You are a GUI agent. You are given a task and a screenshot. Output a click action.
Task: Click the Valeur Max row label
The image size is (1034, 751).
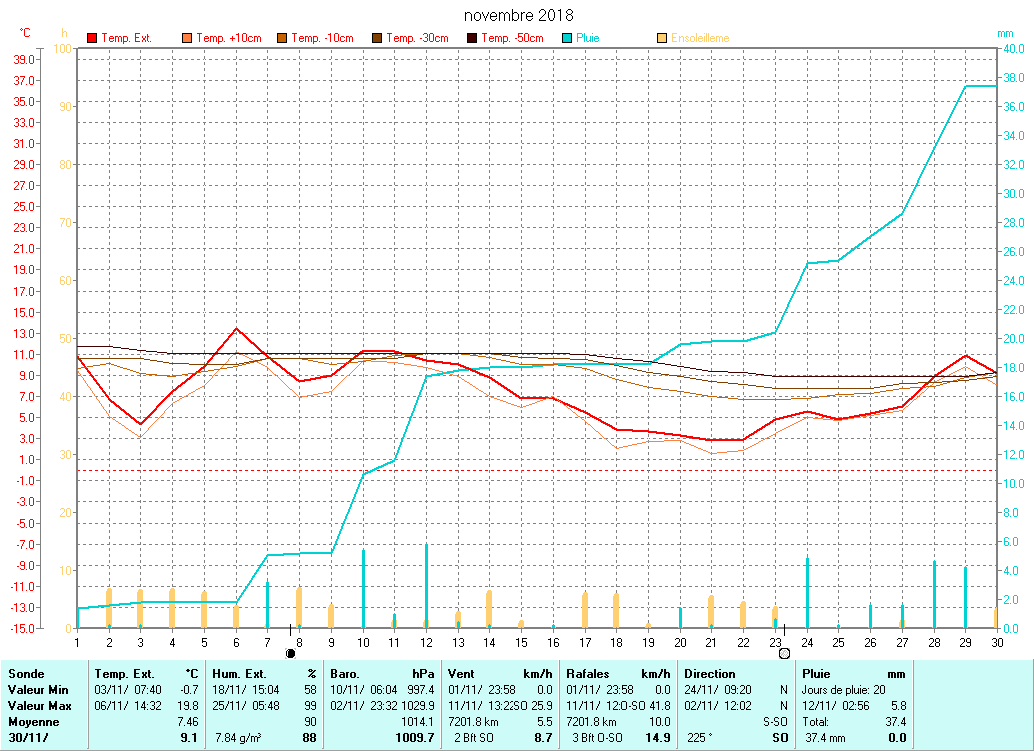click(37, 706)
